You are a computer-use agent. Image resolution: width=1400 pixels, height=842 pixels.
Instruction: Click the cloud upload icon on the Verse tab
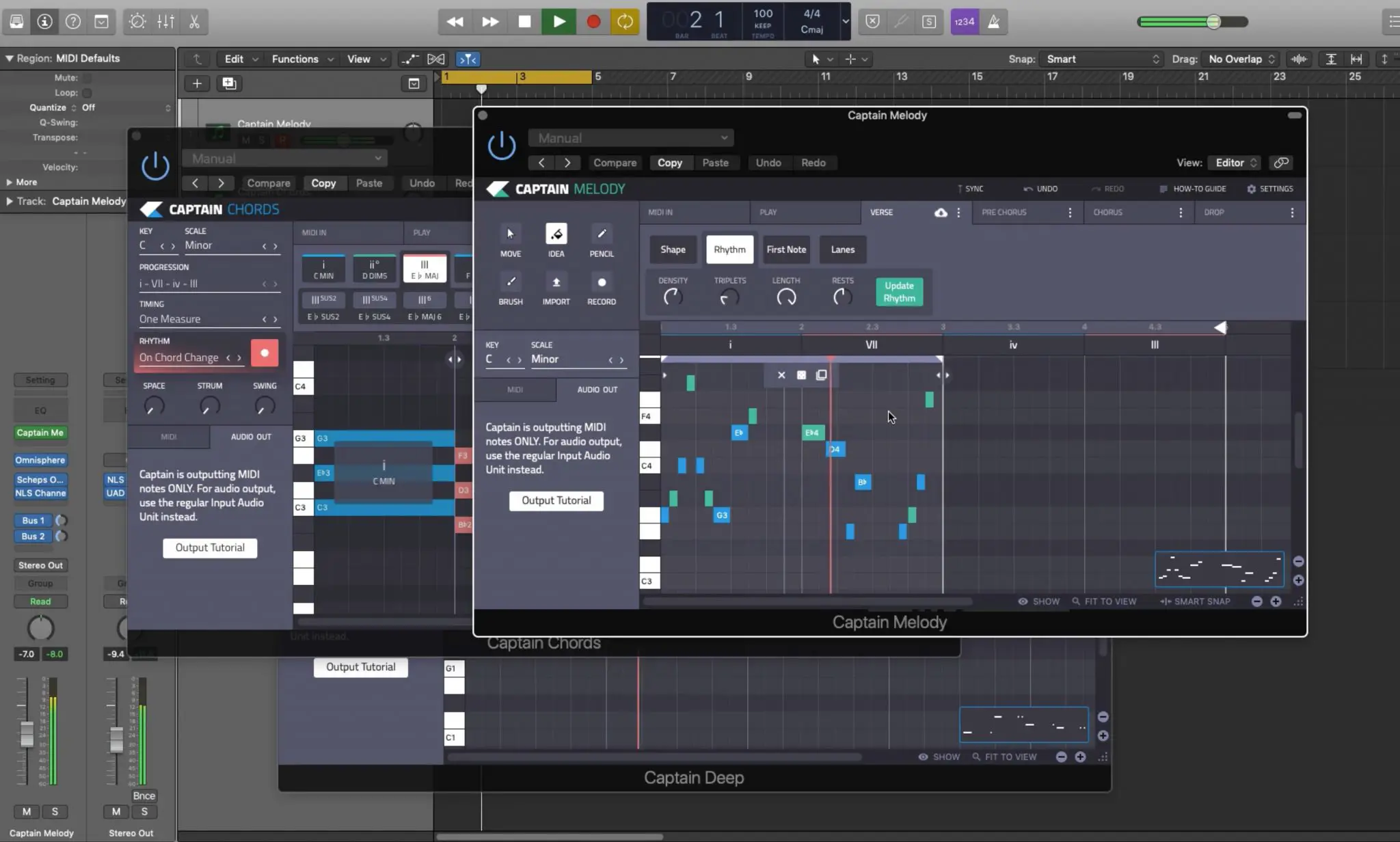click(x=941, y=213)
